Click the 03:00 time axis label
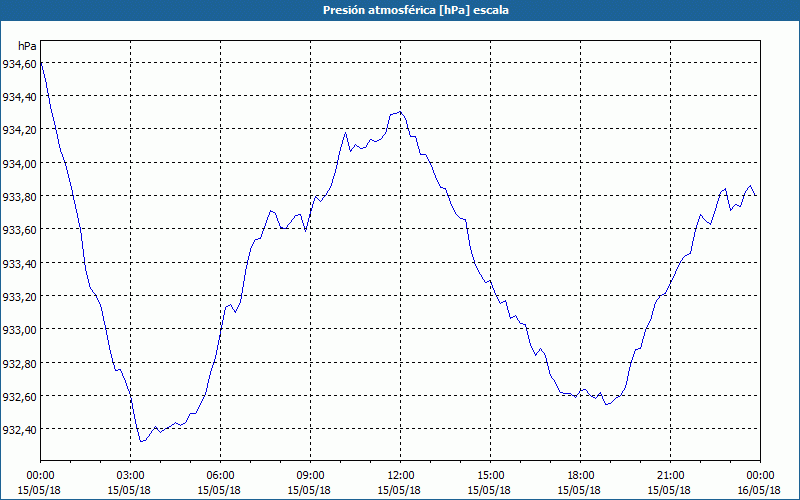Screen dimensions: 800x500 [x=131, y=476]
